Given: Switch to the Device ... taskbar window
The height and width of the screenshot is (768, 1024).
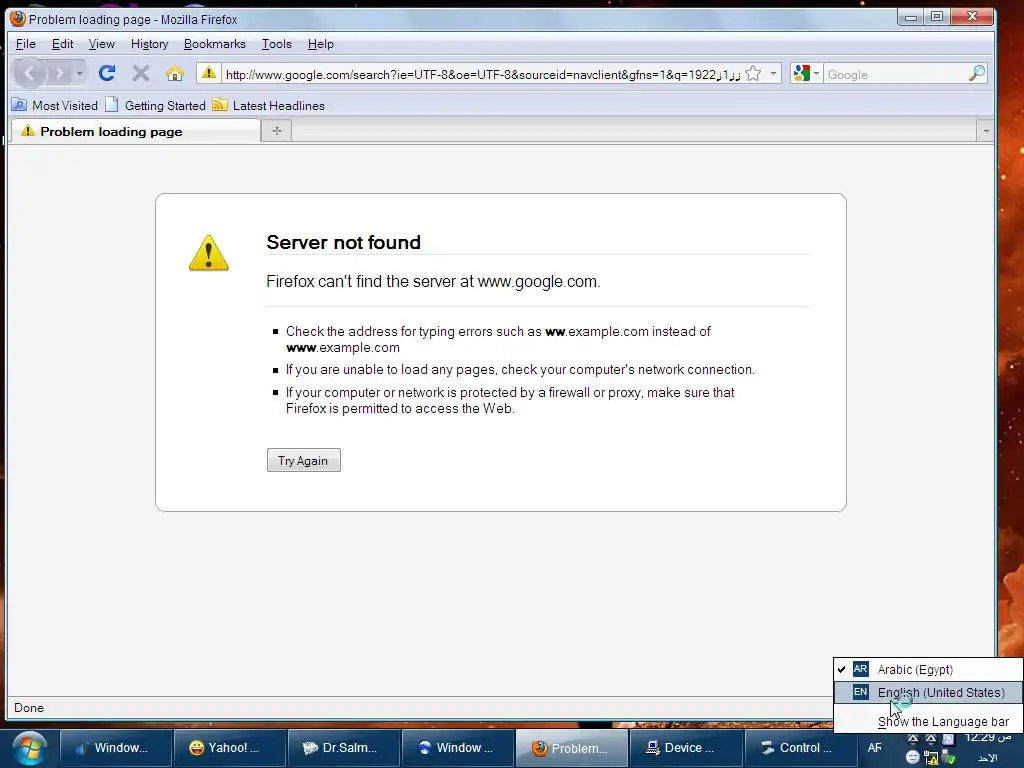Looking at the screenshot, I should pyautogui.click(x=685, y=748).
